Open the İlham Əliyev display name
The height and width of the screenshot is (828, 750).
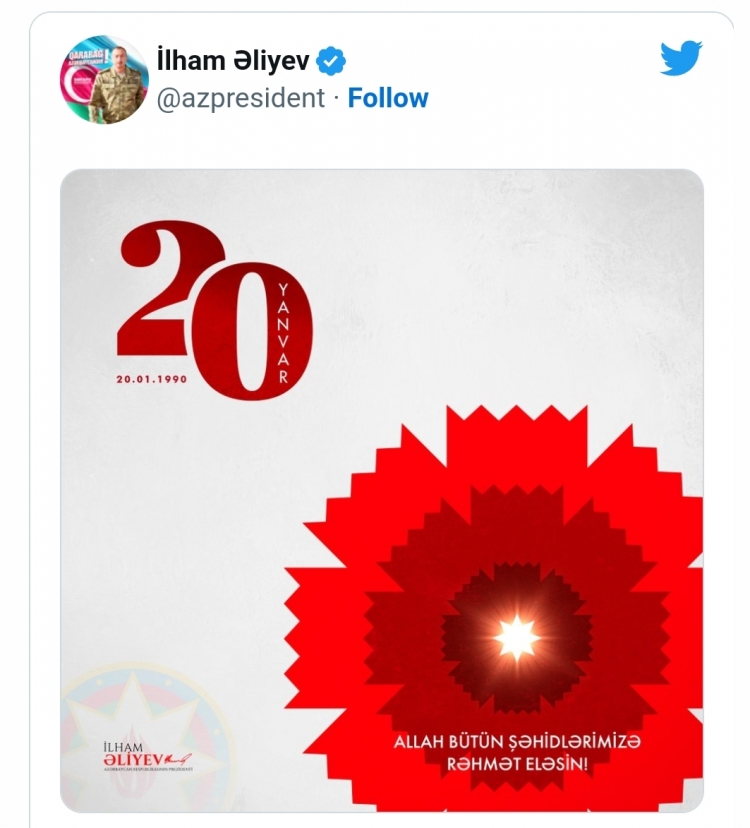[x=233, y=61]
